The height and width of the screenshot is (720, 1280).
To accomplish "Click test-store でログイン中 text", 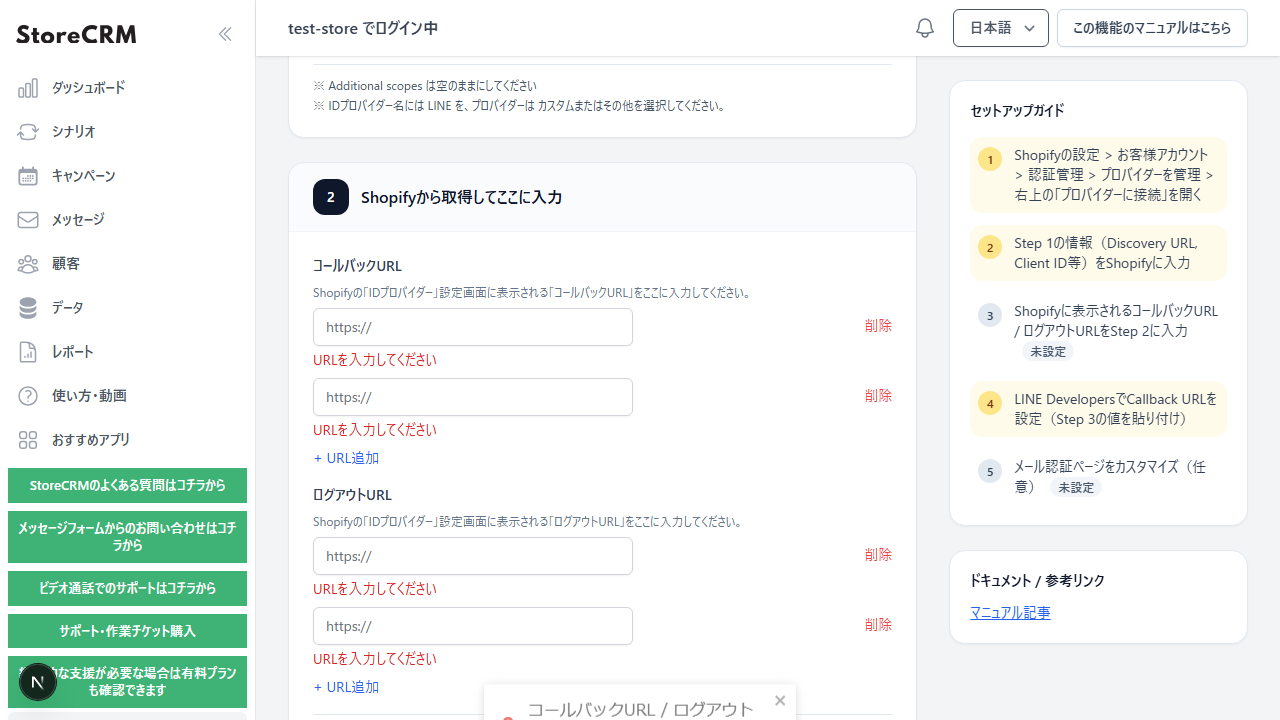I will (363, 29).
